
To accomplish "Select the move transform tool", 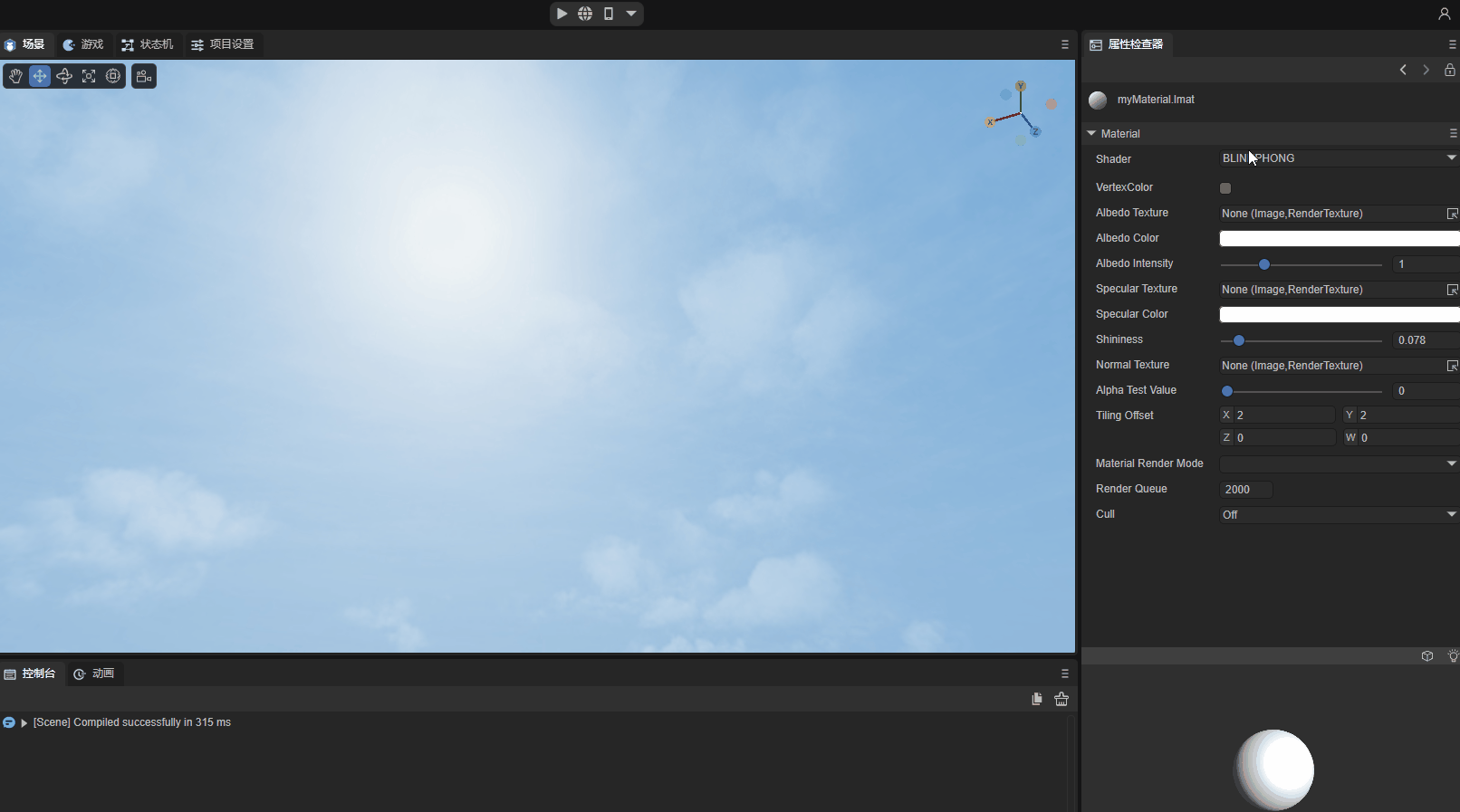I will point(40,76).
